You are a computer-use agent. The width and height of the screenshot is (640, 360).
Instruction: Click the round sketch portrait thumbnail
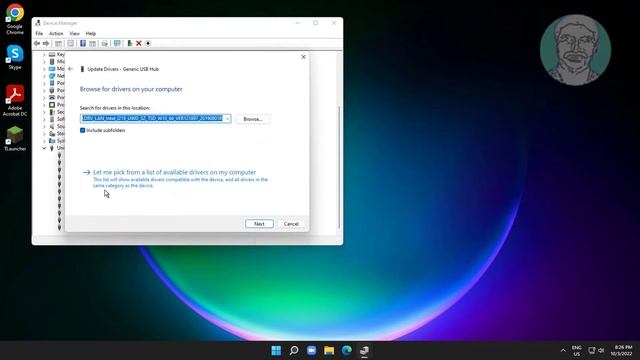tap(575, 50)
